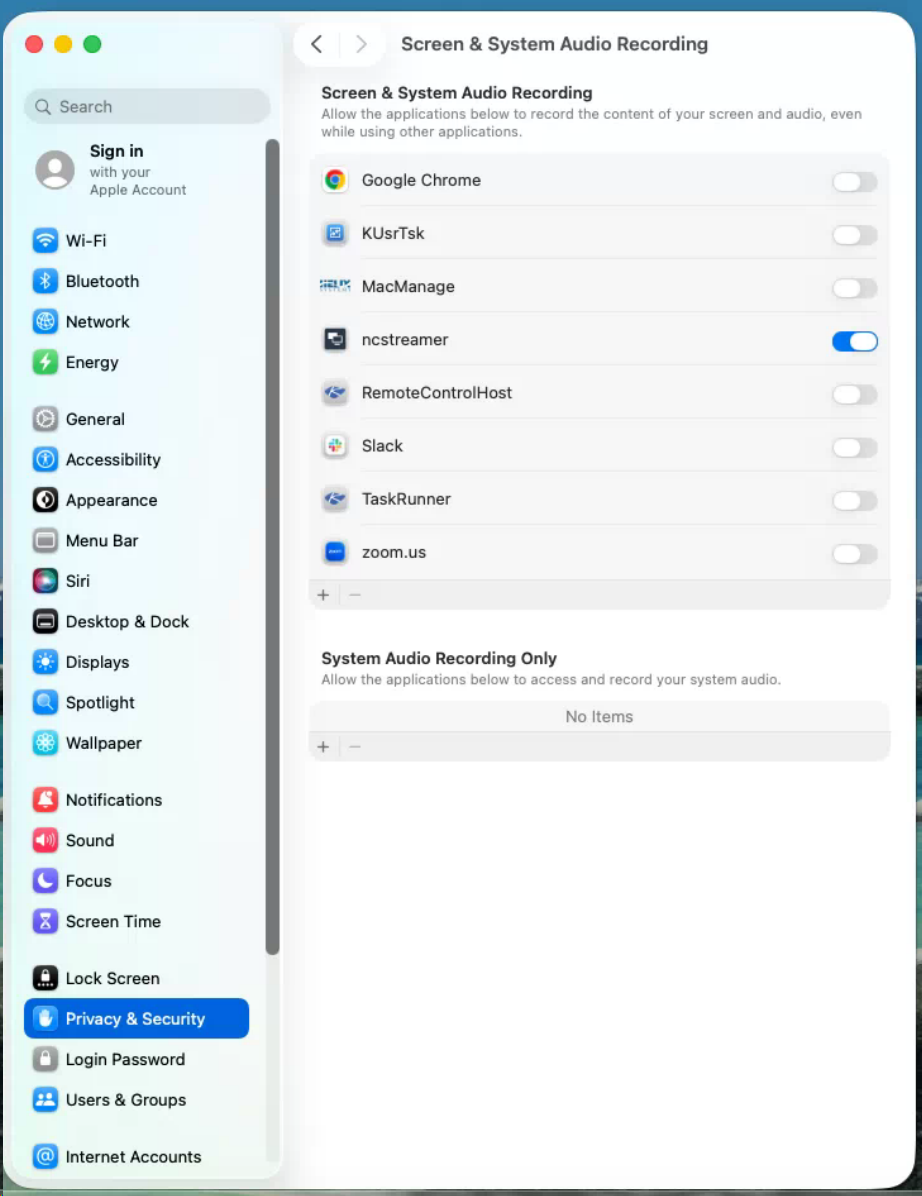Screen dimensions: 922x1196
Task: Click the Slack app icon
Action: (335, 445)
